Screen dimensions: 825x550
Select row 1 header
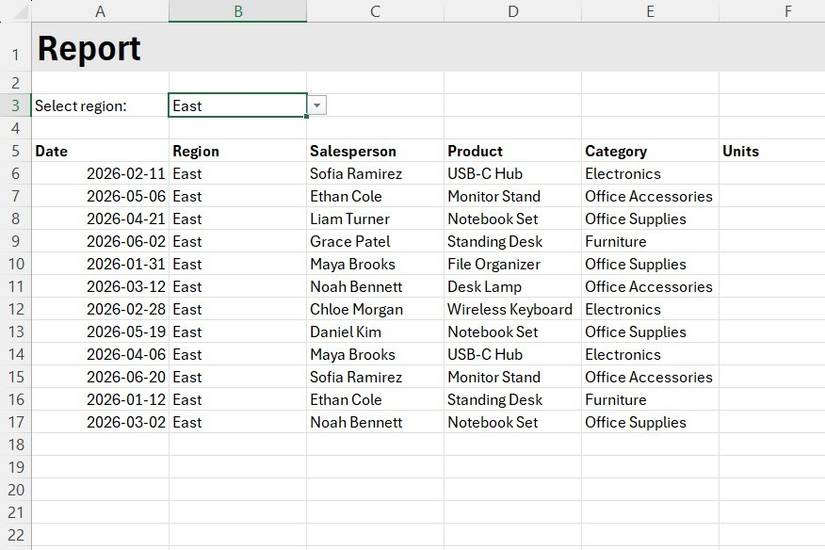[x=16, y=47]
